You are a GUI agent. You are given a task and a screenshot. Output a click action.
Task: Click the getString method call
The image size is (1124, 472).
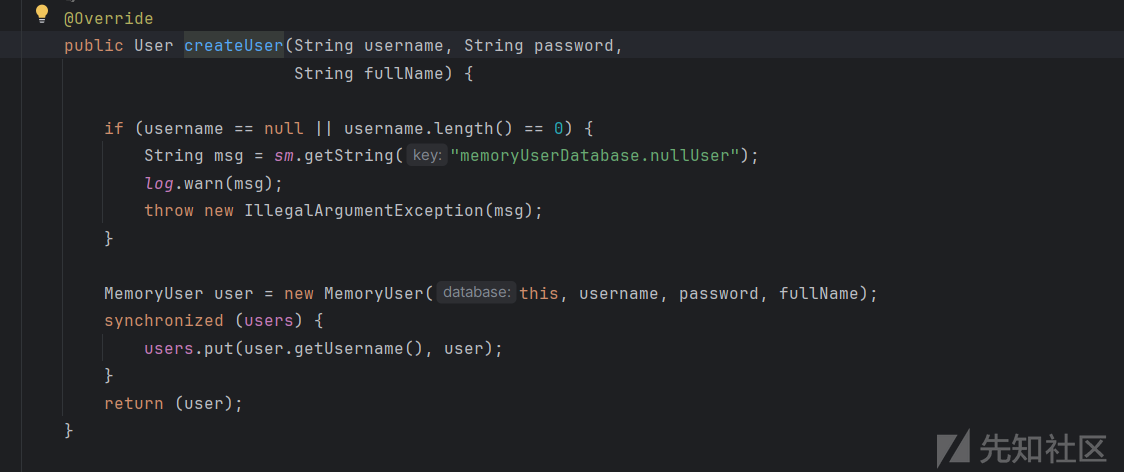pyautogui.click(x=348, y=156)
